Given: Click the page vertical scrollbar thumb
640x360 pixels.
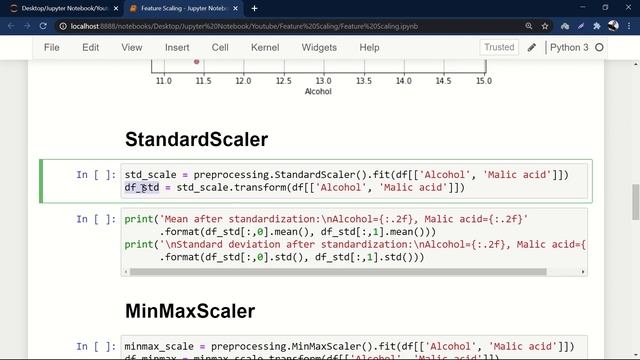Looking at the screenshot, I should coord(636,202).
